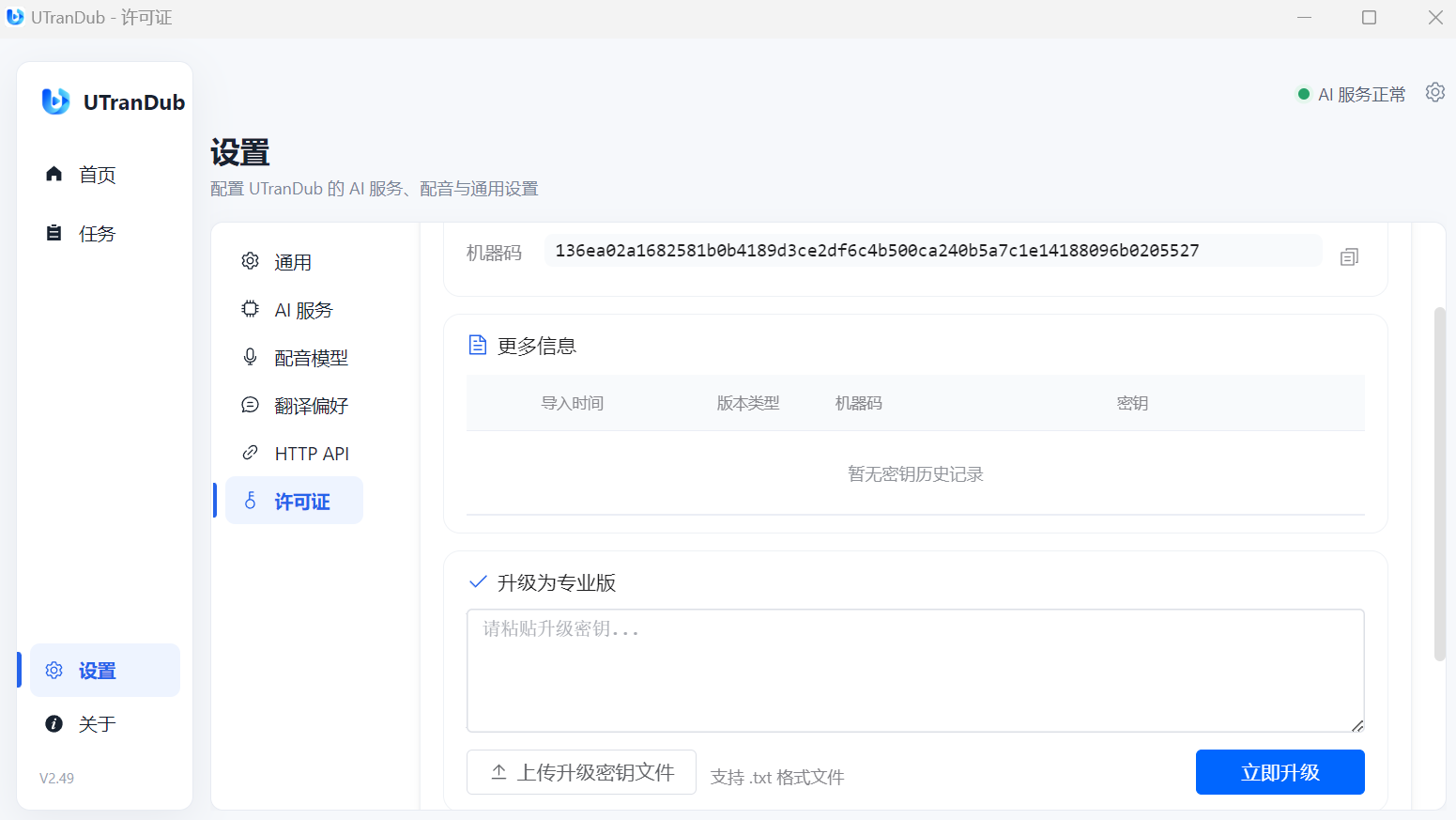Click the gear icon beside 通用
The height and width of the screenshot is (820, 1456).
coord(250,260)
